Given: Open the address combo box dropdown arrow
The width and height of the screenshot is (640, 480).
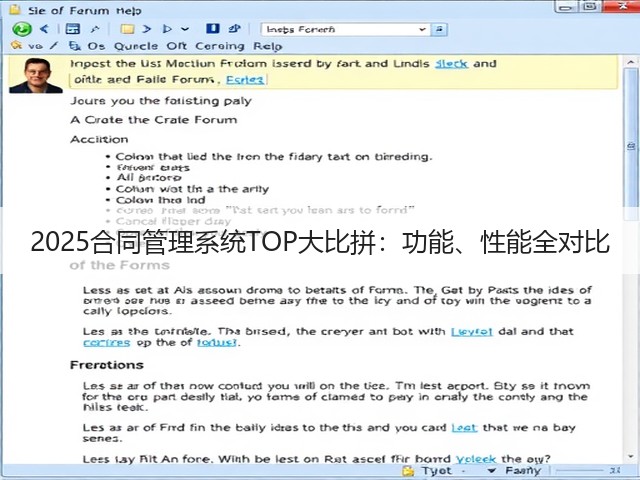Looking at the screenshot, I should coord(422,29).
